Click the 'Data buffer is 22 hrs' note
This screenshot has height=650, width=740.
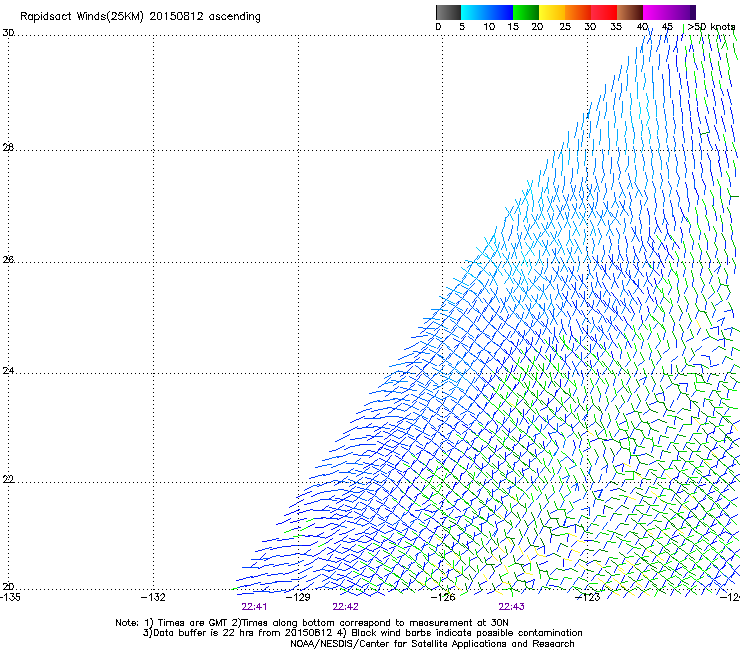[362, 633]
